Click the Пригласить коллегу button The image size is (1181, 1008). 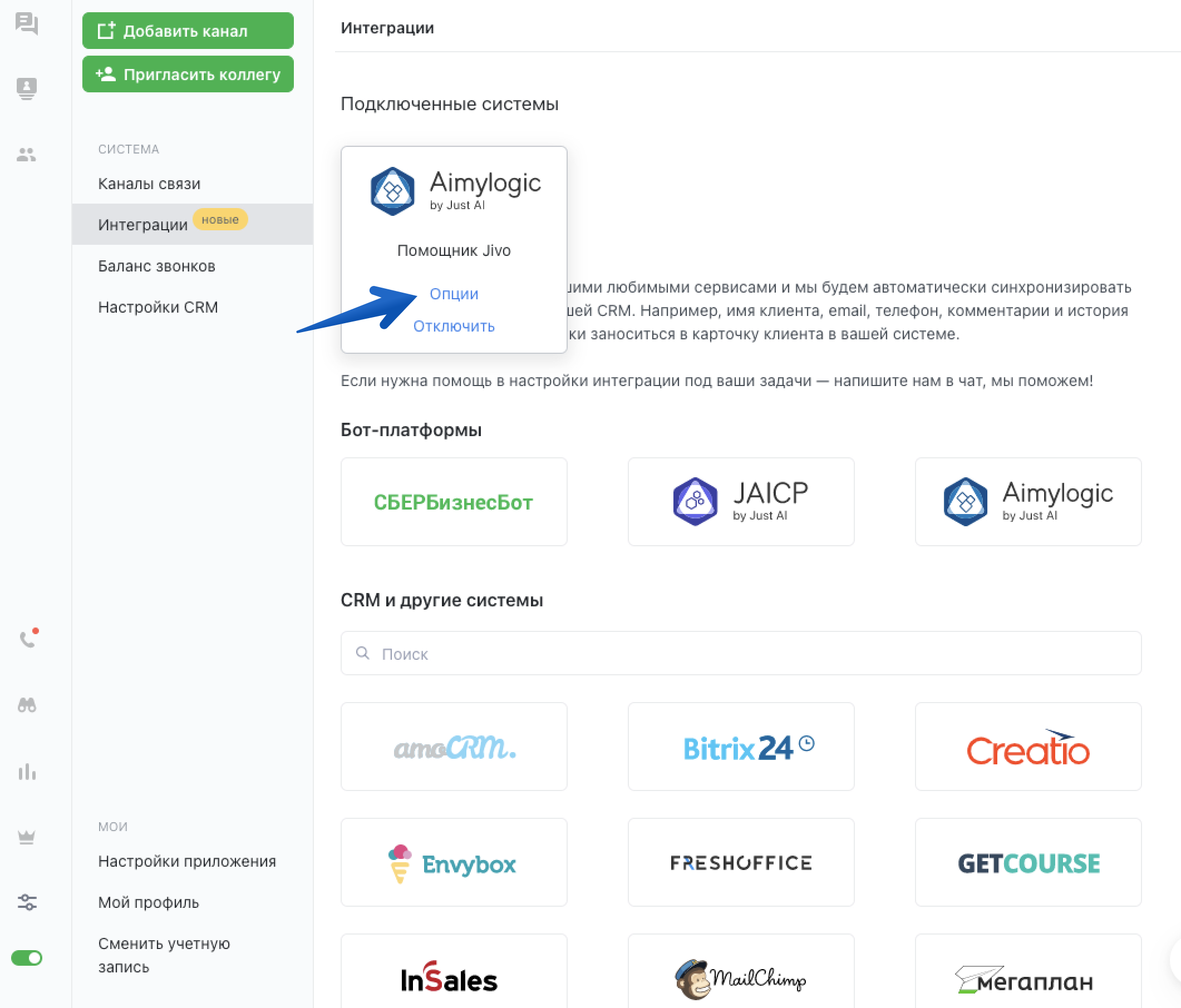click(x=188, y=74)
